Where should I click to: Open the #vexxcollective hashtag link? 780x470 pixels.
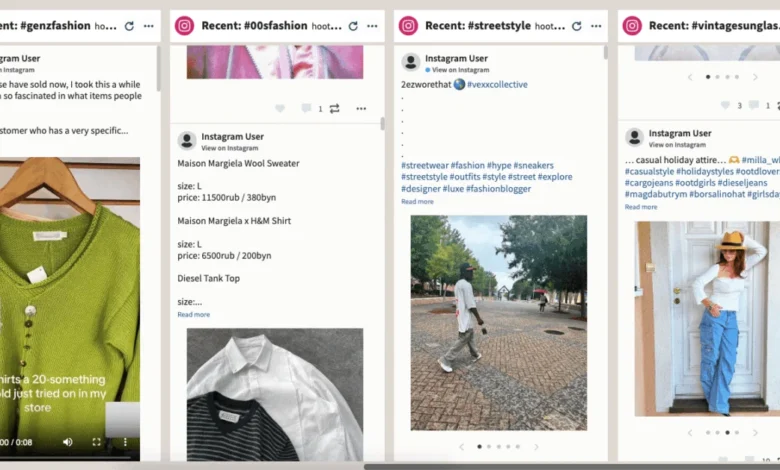pyautogui.click(x=497, y=85)
